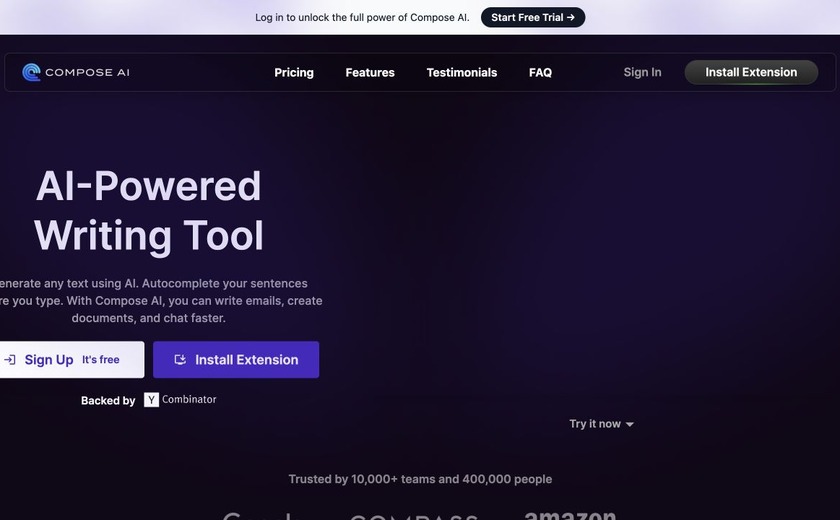Viewport: 840px width, 520px height.
Task: Click the header Install Extension button
Action: pyautogui.click(x=751, y=72)
